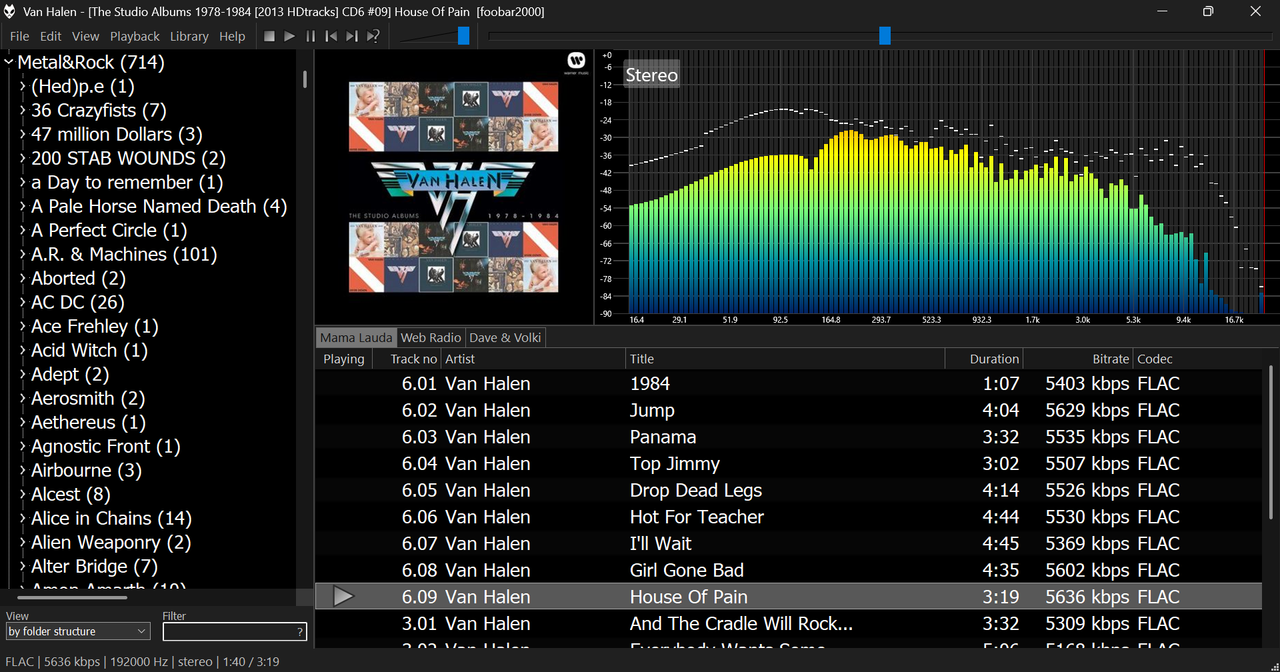
Task: Open the Library menu
Action: coord(189,36)
